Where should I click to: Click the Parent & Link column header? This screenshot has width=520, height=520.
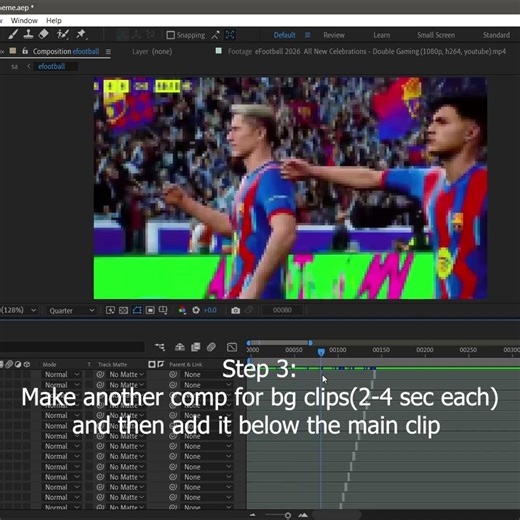[x=186, y=364]
